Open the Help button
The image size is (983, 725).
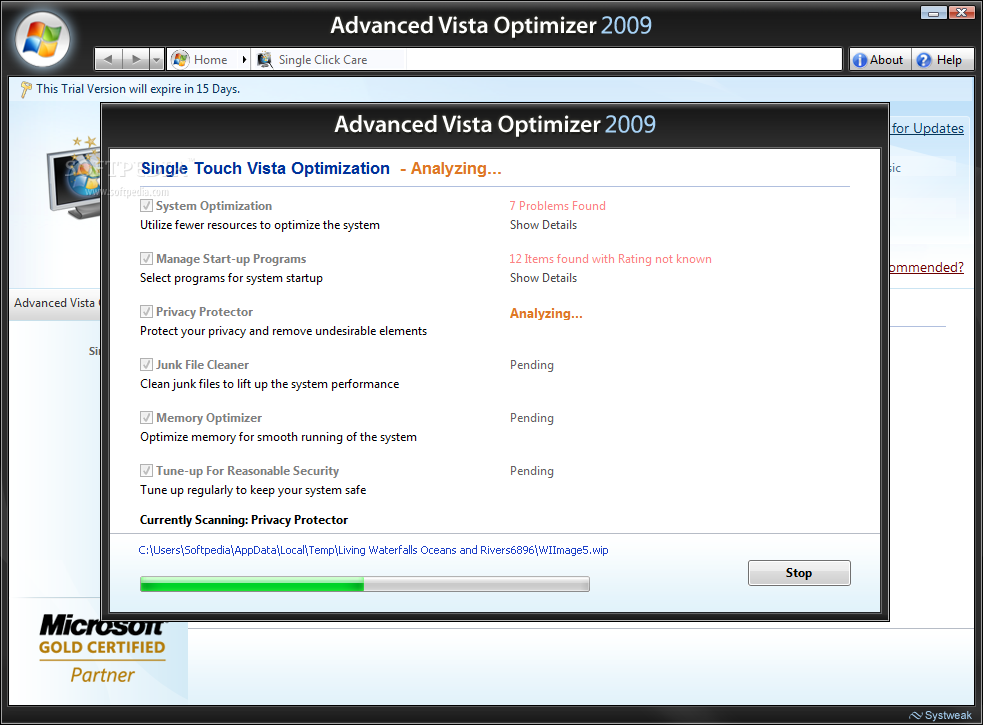point(942,60)
